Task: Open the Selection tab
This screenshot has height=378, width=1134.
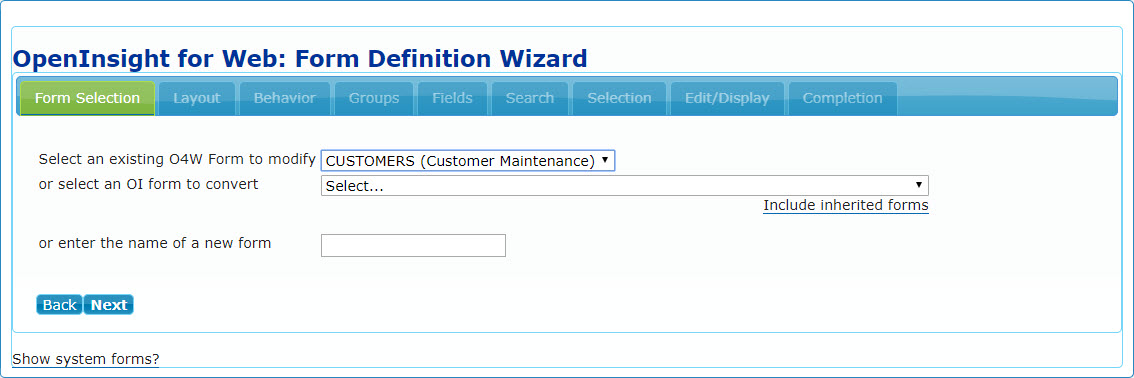Action: (619, 98)
